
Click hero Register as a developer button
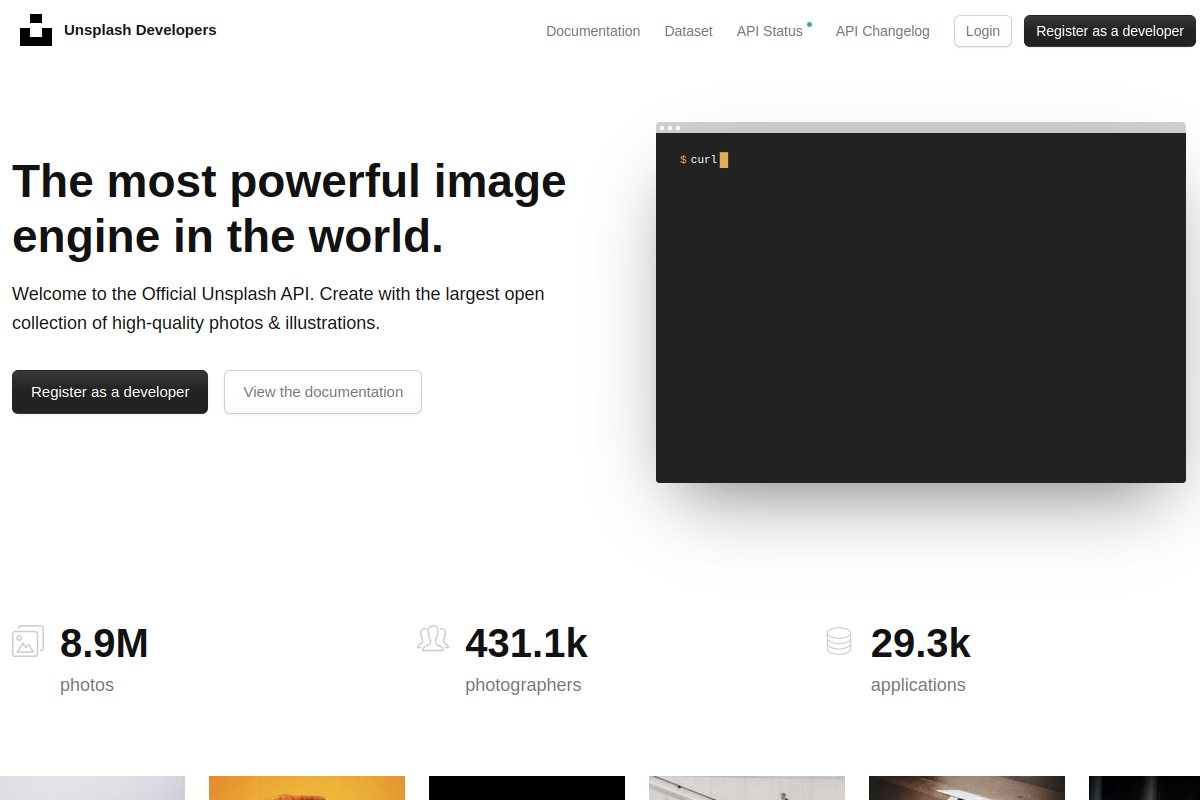(110, 392)
